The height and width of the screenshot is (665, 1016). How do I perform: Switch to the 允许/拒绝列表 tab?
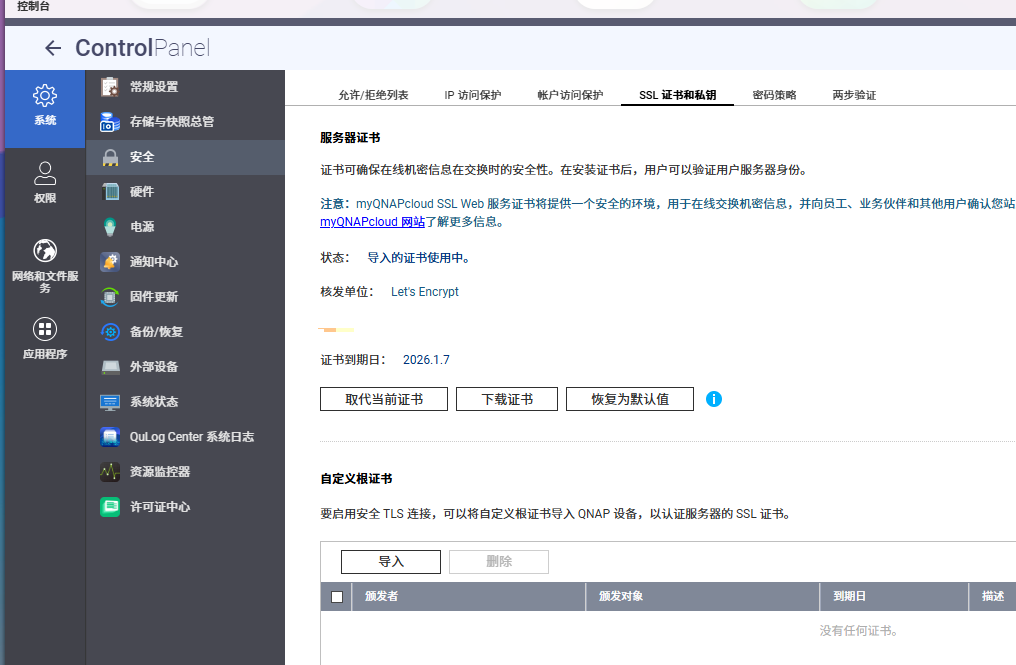tap(373, 95)
